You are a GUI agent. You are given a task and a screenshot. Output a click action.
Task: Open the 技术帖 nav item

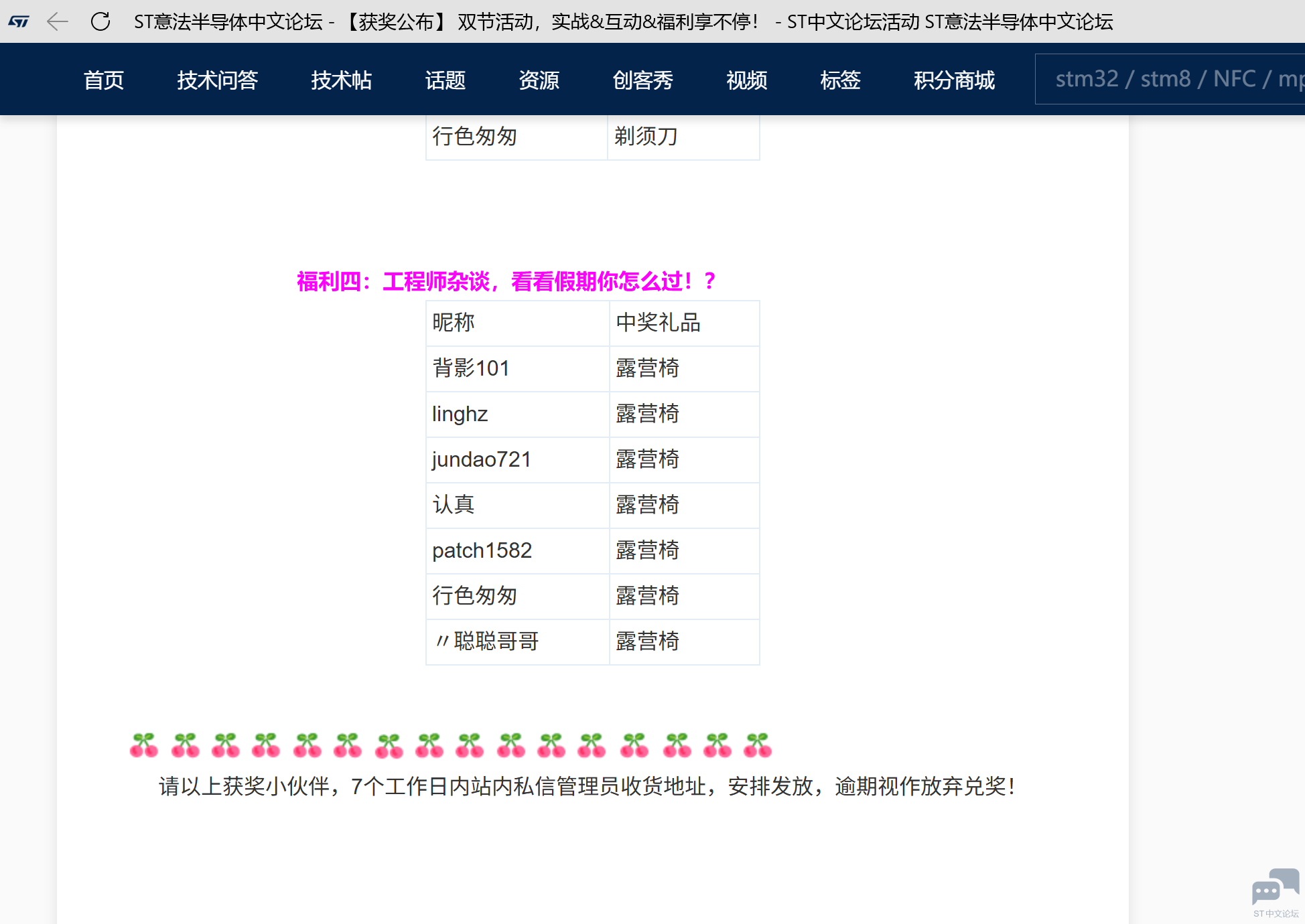[342, 80]
